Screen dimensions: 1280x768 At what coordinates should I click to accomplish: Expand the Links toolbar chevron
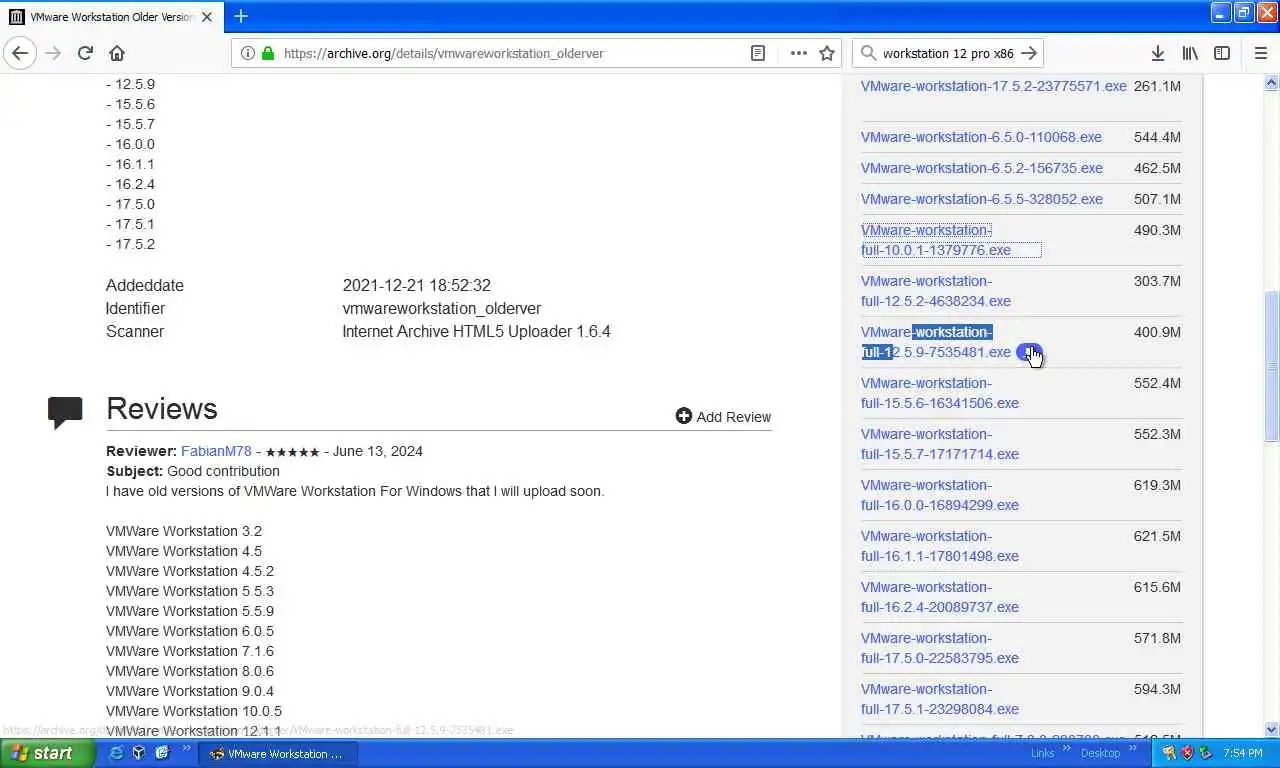pos(1066,748)
